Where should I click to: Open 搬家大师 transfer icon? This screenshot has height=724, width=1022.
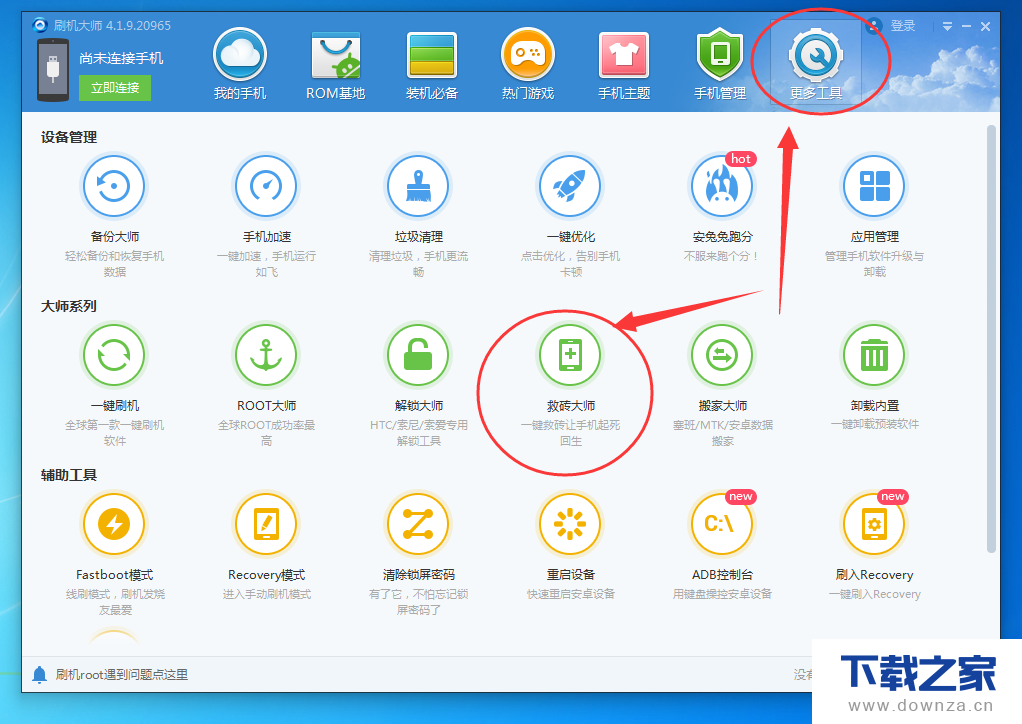pos(722,356)
